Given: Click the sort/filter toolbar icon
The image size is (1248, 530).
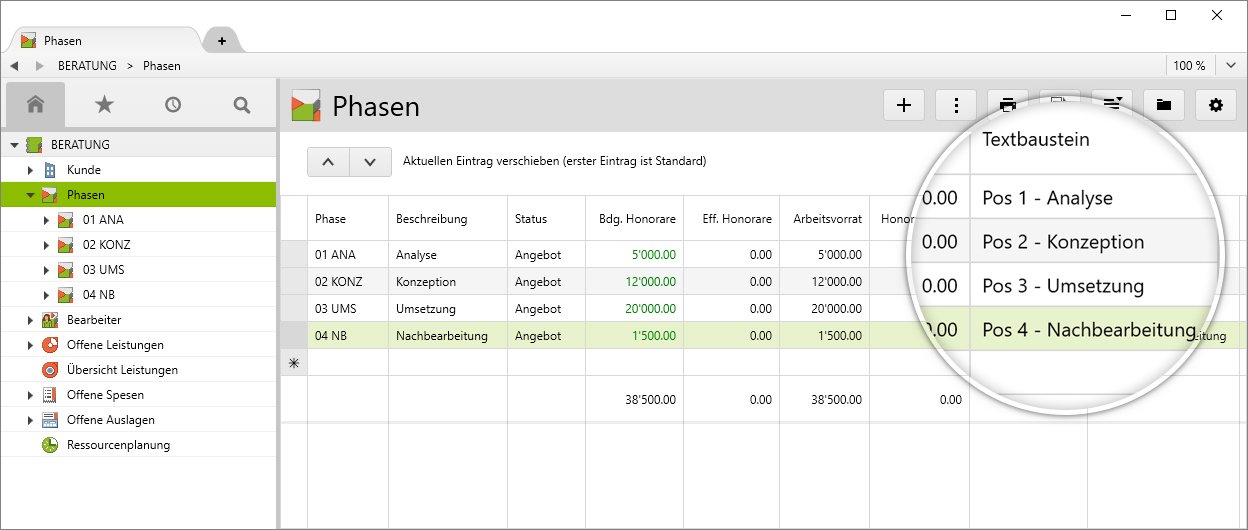Looking at the screenshot, I should click(1112, 102).
